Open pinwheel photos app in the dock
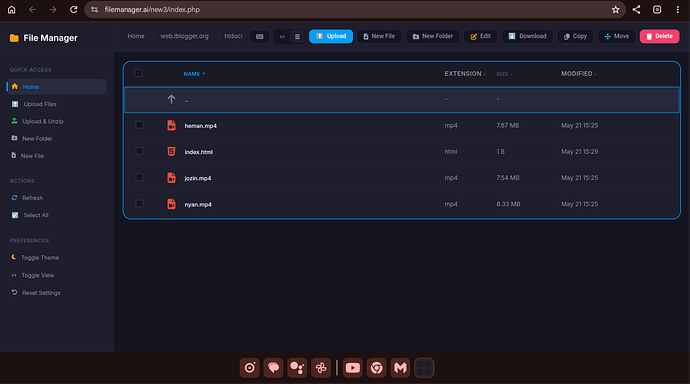Viewport: 690px width, 384px height. pyautogui.click(x=321, y=368)
